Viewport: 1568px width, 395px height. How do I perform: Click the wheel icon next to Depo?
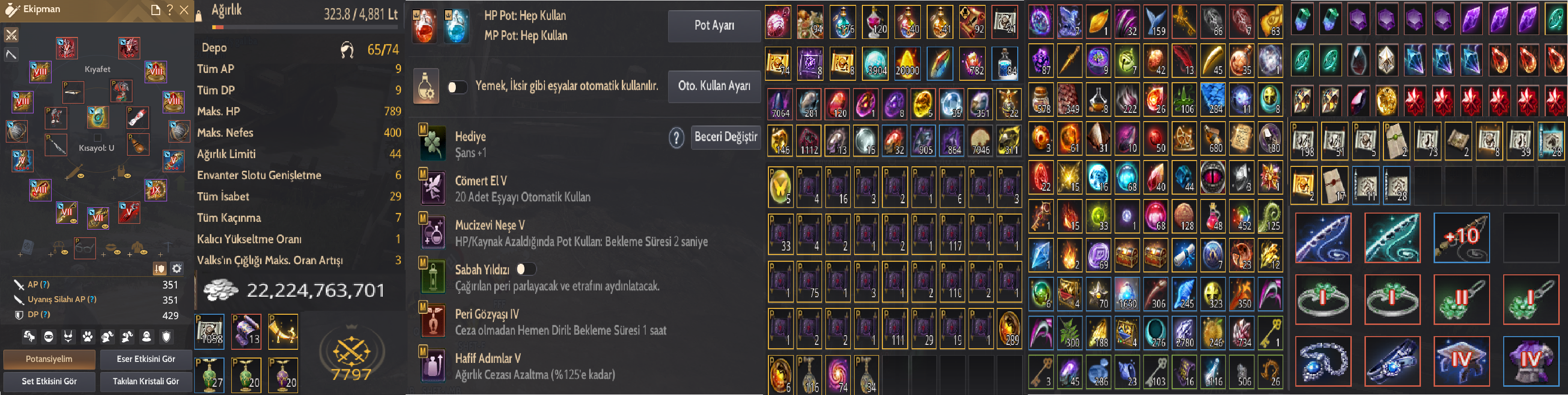(x=347, y=50)
